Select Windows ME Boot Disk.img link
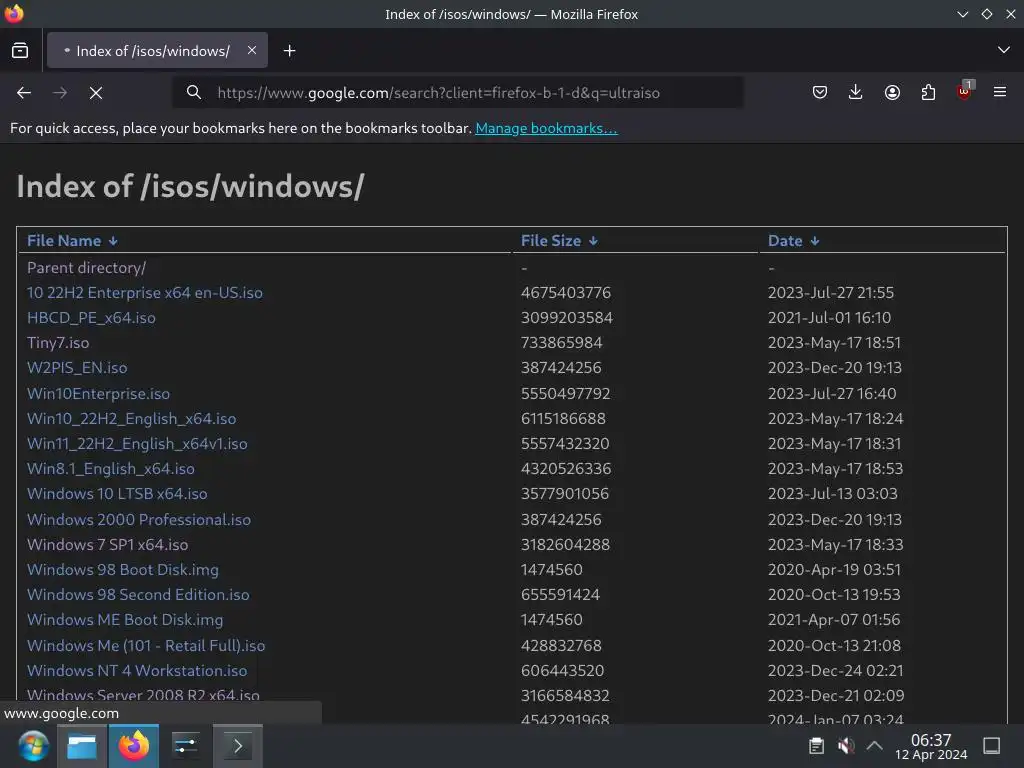Viewport: 1024px width, 768px height. click(x=125, y=620)
